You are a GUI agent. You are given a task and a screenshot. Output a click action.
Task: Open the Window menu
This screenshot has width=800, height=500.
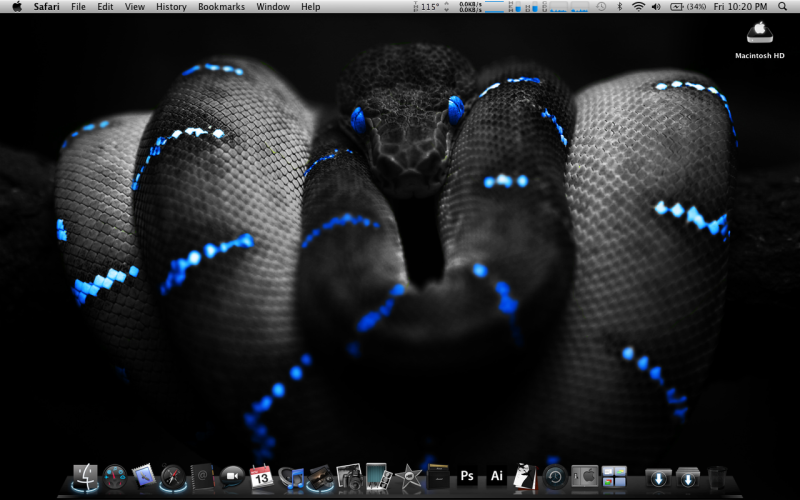point(273,7)
